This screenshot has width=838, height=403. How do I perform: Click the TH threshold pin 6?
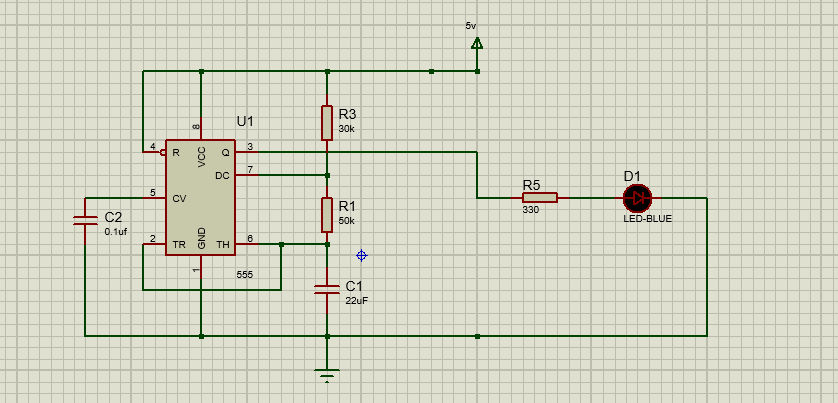[247, 244]
